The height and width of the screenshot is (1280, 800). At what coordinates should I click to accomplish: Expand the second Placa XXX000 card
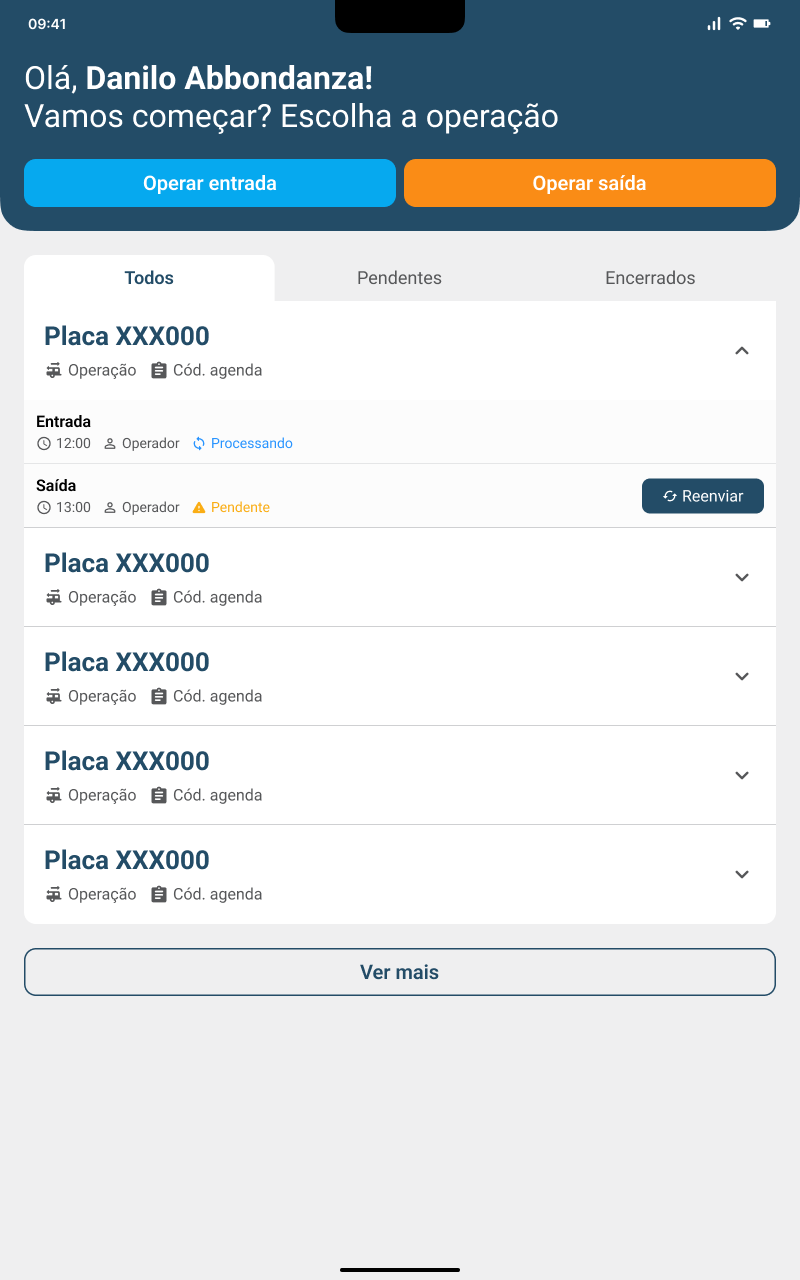742,577
